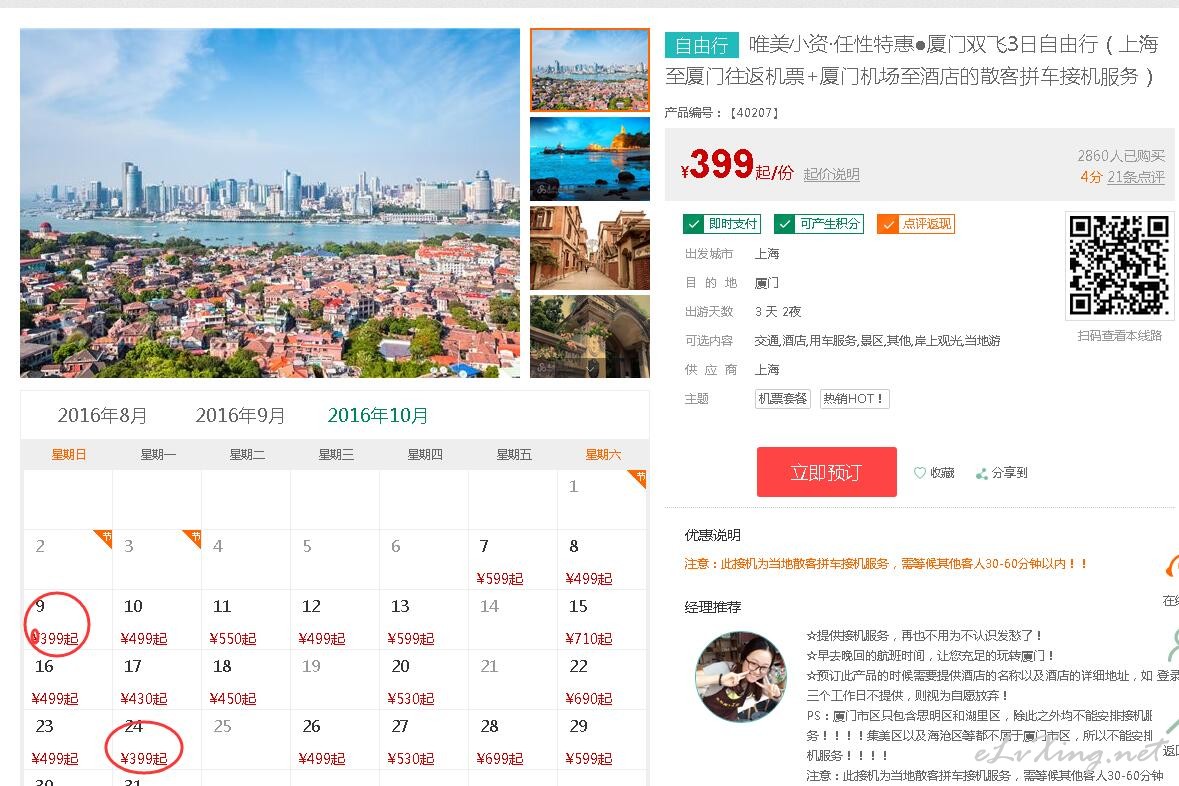Select the seaside rocks sunset thumbnail
The height and width of the screenshot is (786, 1179).
(x=590, y=159)
